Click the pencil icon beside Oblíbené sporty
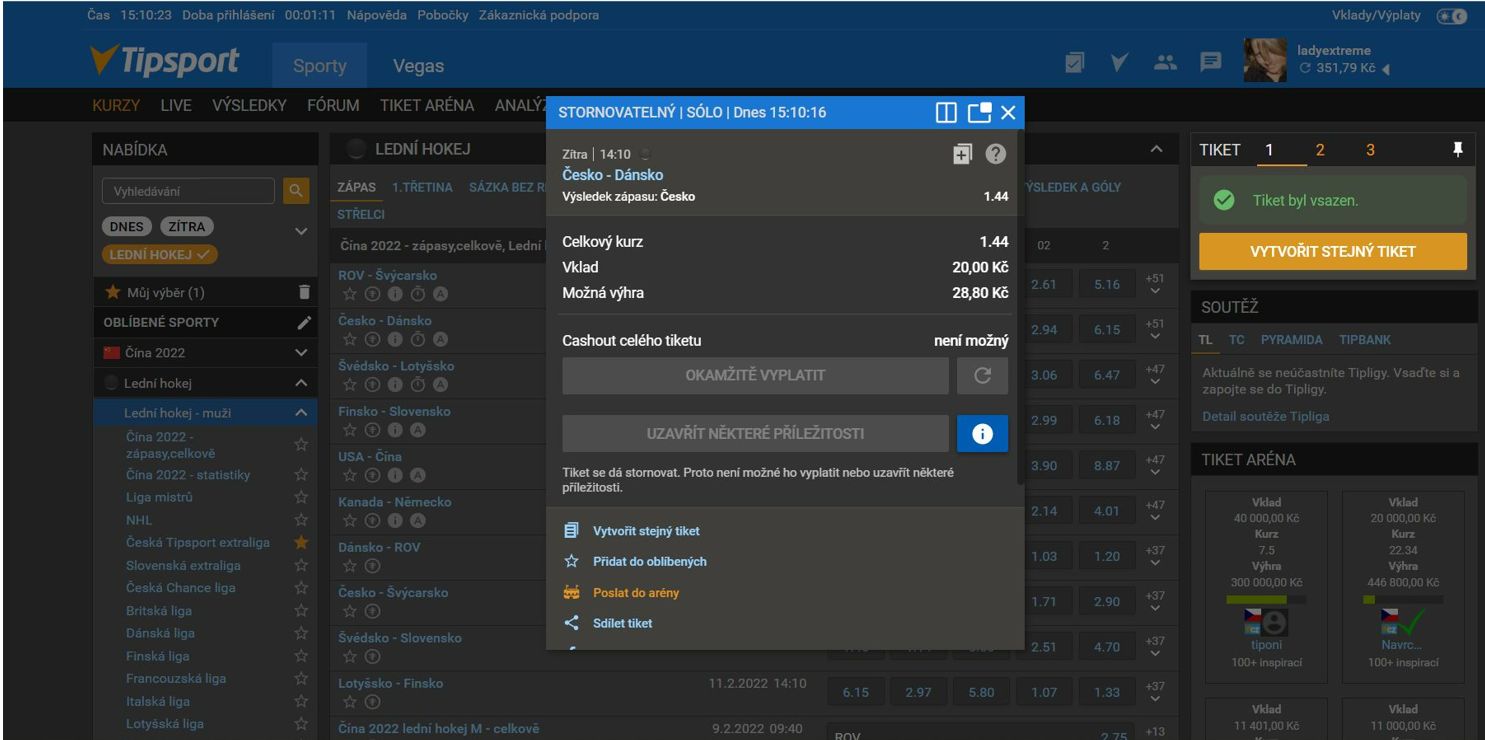The image size is (1485, 740). coord(304,323)
